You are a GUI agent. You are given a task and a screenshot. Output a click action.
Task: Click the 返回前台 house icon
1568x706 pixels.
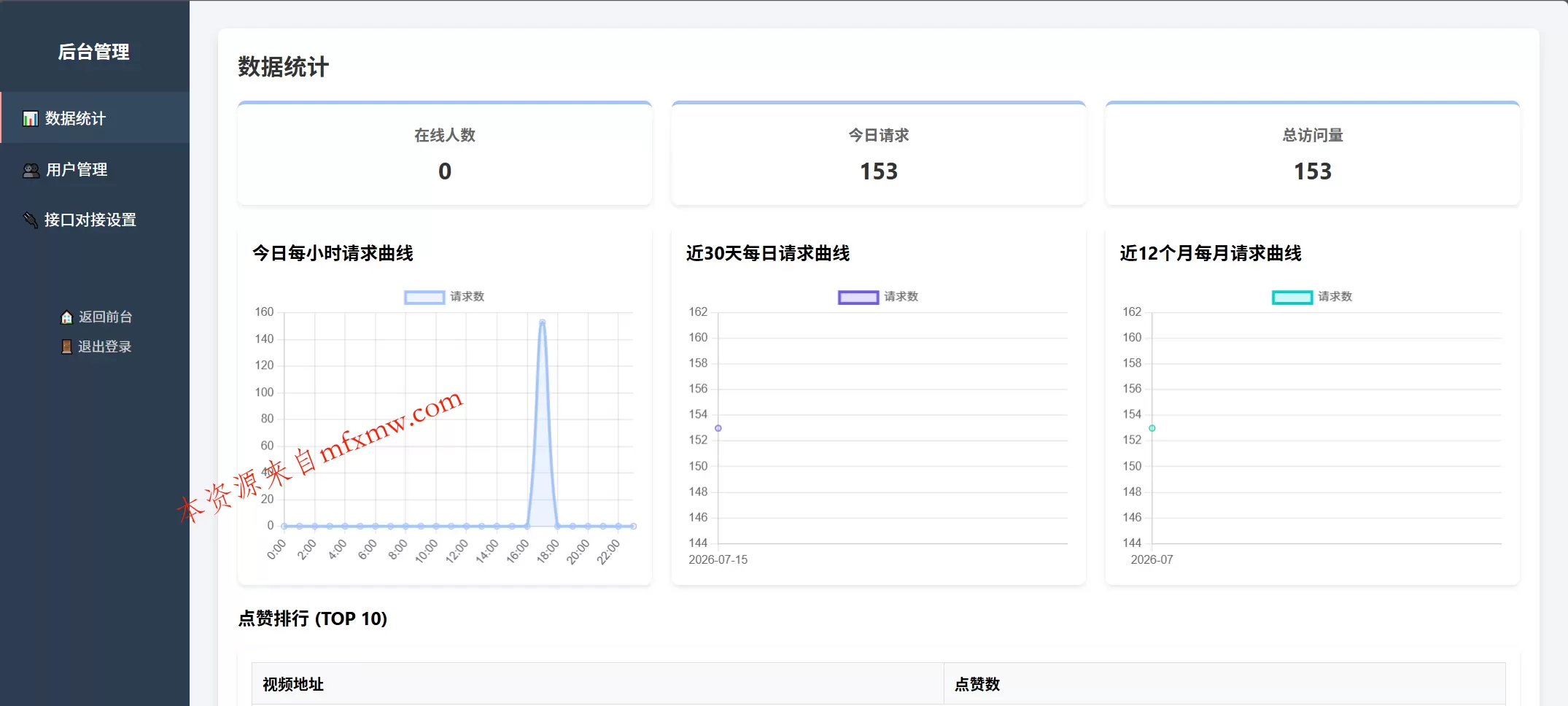click(66, 317)
